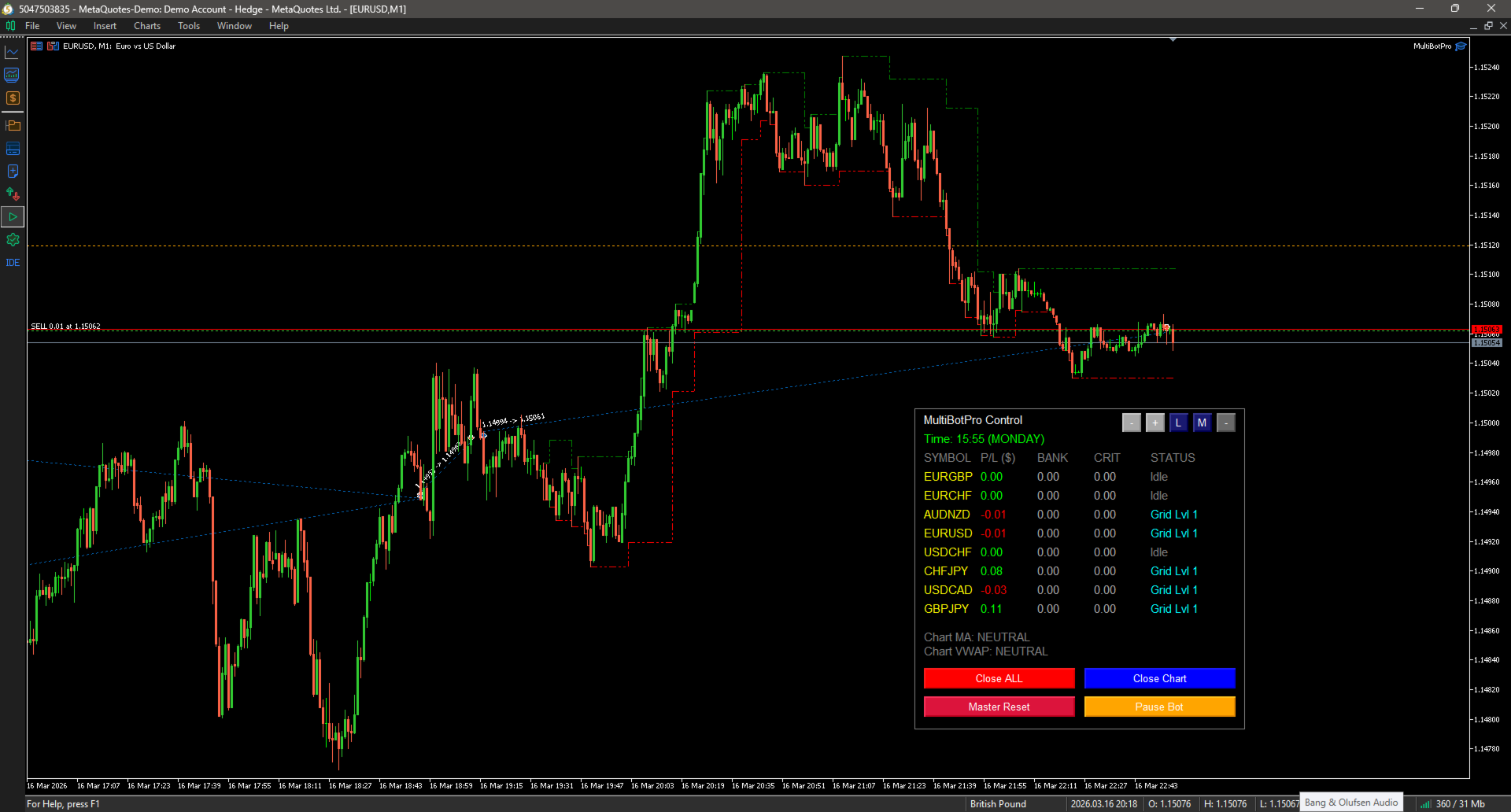Toggle the L button in MultiBotPro panel
Image resolution: width=1511 pixels, height=812 pixels.
tap(1178, 423)
